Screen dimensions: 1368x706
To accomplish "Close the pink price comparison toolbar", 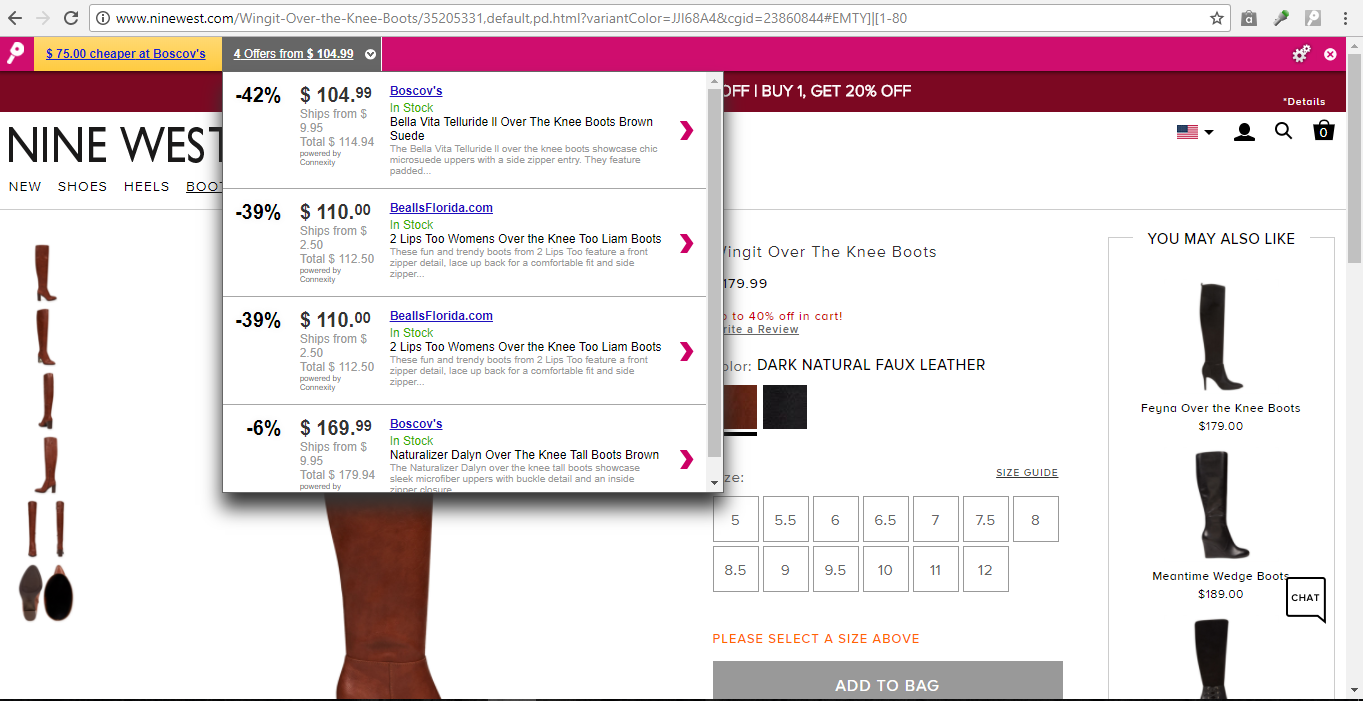I will (1330, 54).
